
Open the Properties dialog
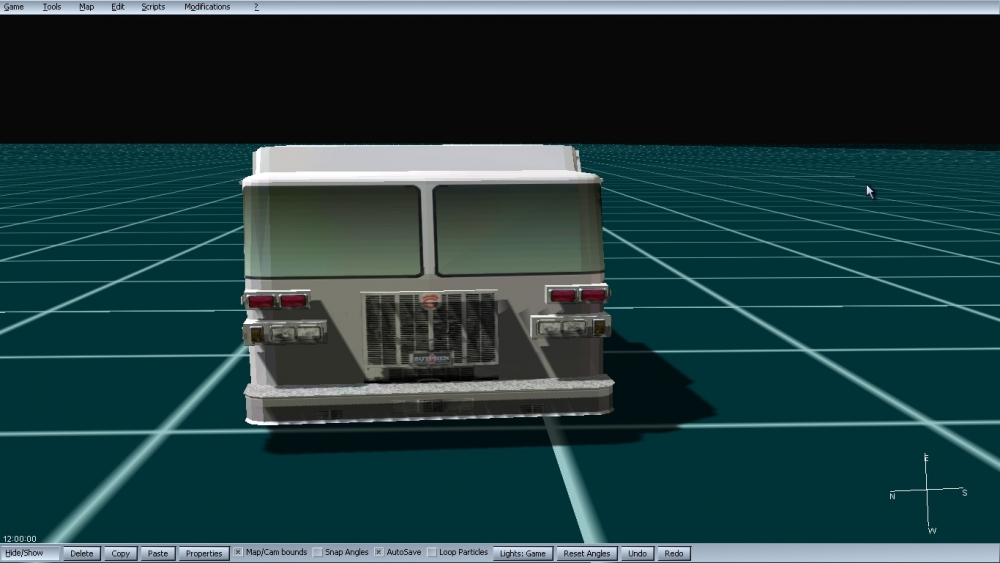[x=204, y=553]
